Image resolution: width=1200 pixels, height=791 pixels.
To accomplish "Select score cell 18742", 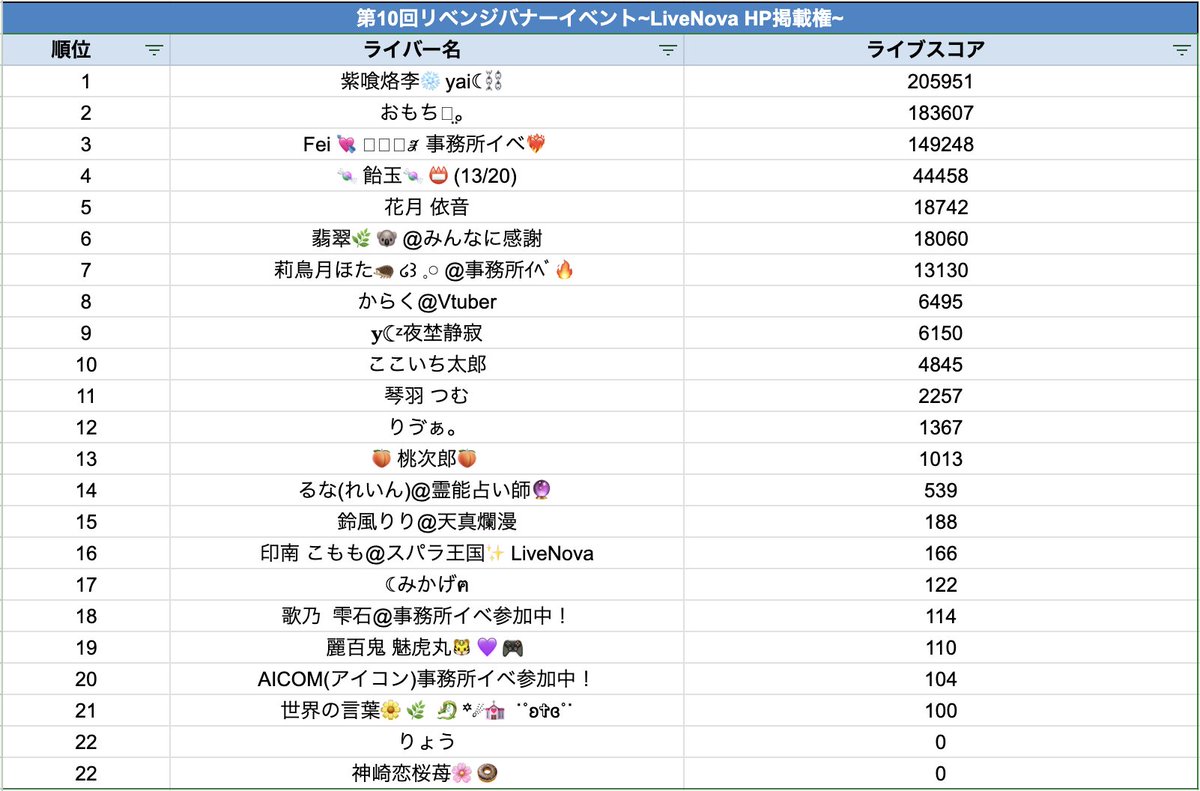I will pos(941,208).
